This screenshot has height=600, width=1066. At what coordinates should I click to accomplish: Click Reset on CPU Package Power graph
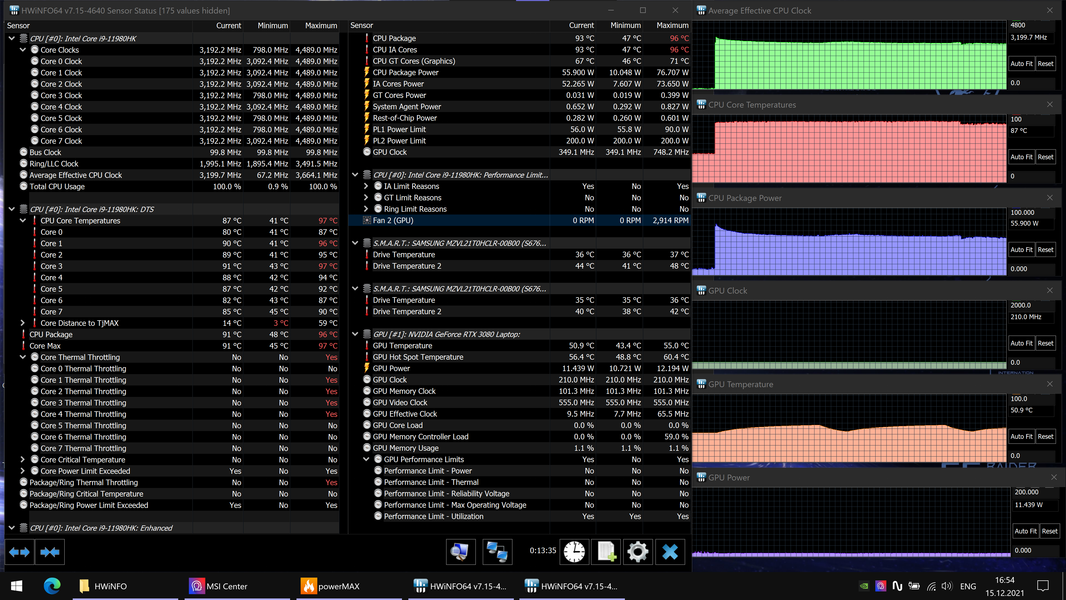pos(1046,249)
